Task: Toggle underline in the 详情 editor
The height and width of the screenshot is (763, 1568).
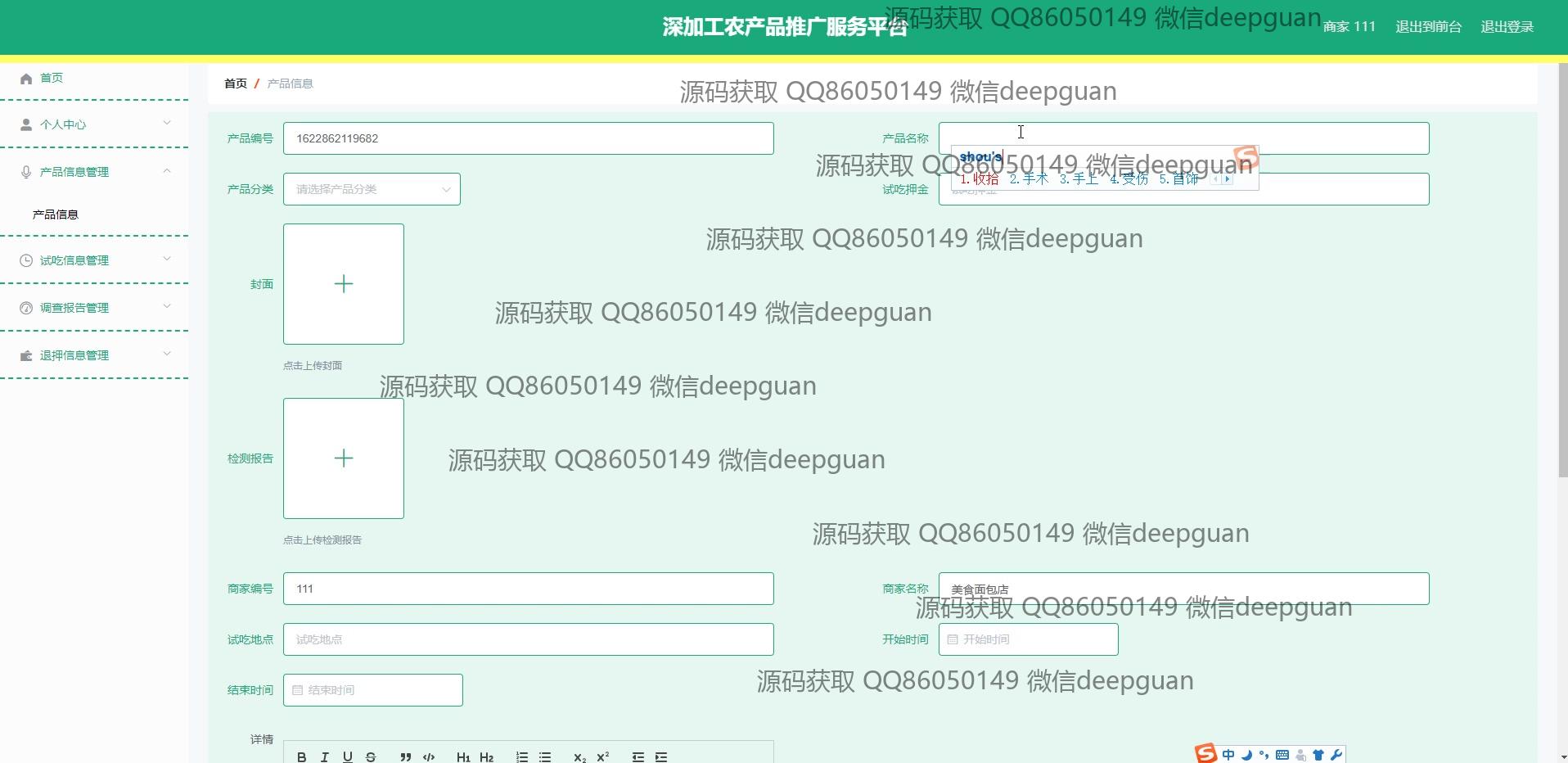Action: pos(348,757)
